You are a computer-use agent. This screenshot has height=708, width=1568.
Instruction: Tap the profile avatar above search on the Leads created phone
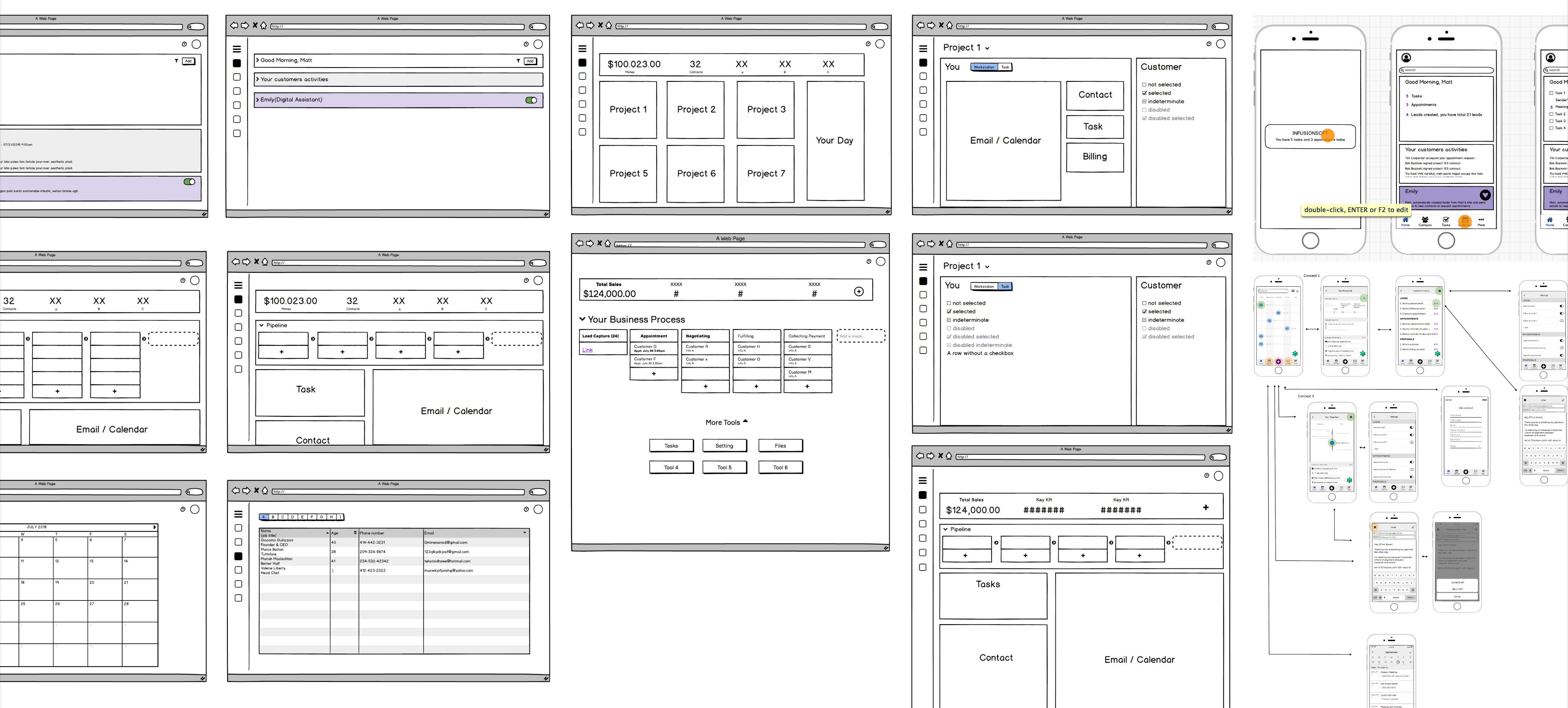pos(1406,58)
